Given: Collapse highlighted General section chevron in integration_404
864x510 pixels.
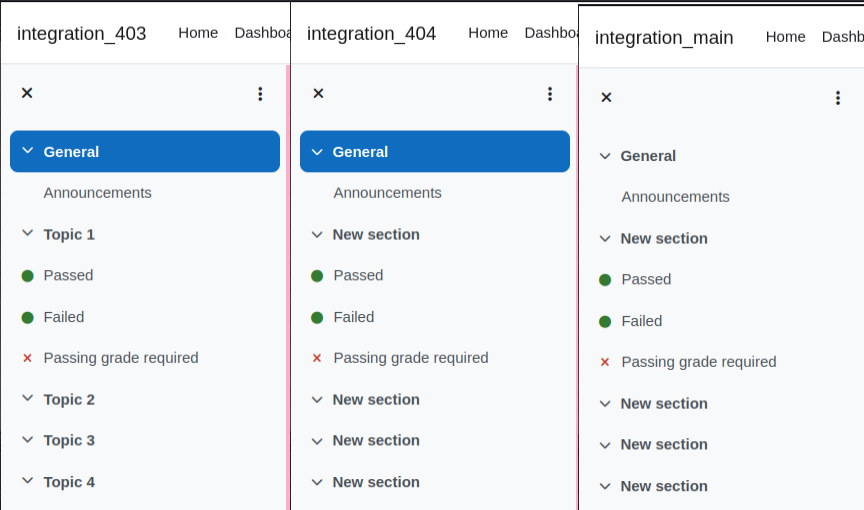Looking at the screenshot, I should coord(317,152).
